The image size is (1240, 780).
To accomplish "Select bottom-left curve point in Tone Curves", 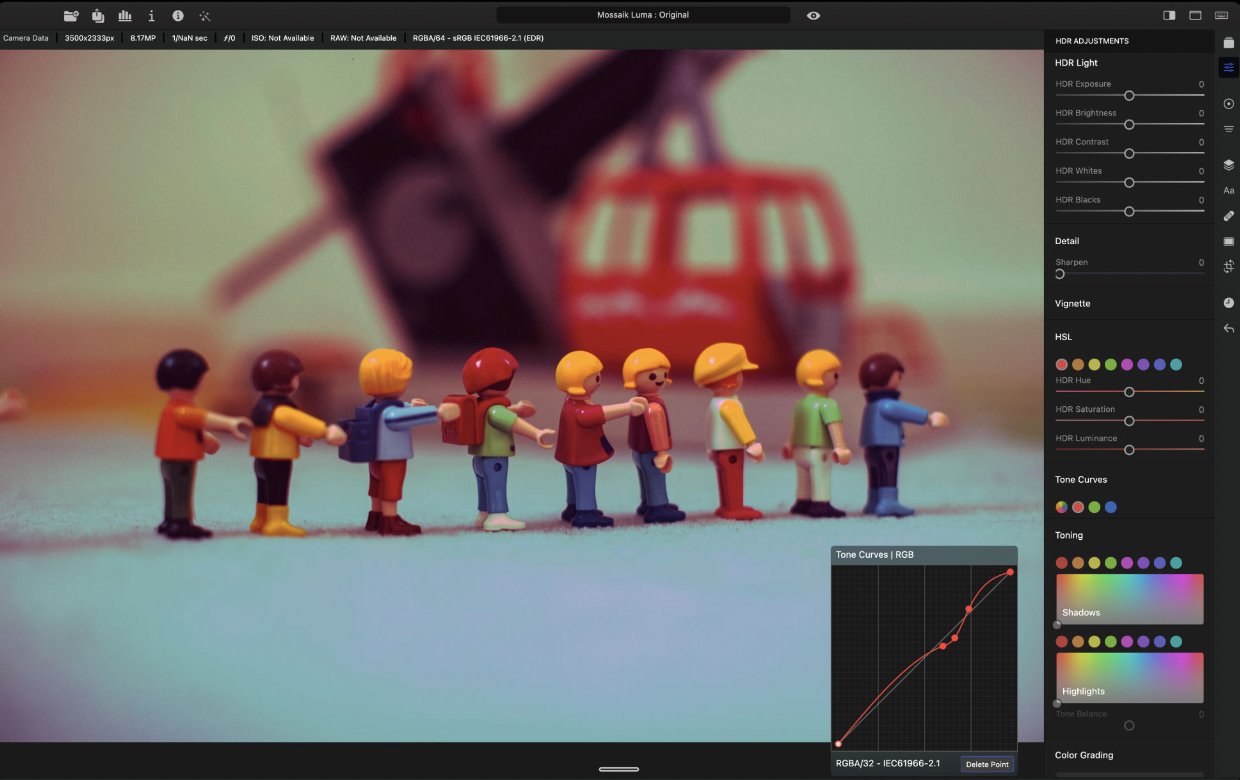I will 838,743.
